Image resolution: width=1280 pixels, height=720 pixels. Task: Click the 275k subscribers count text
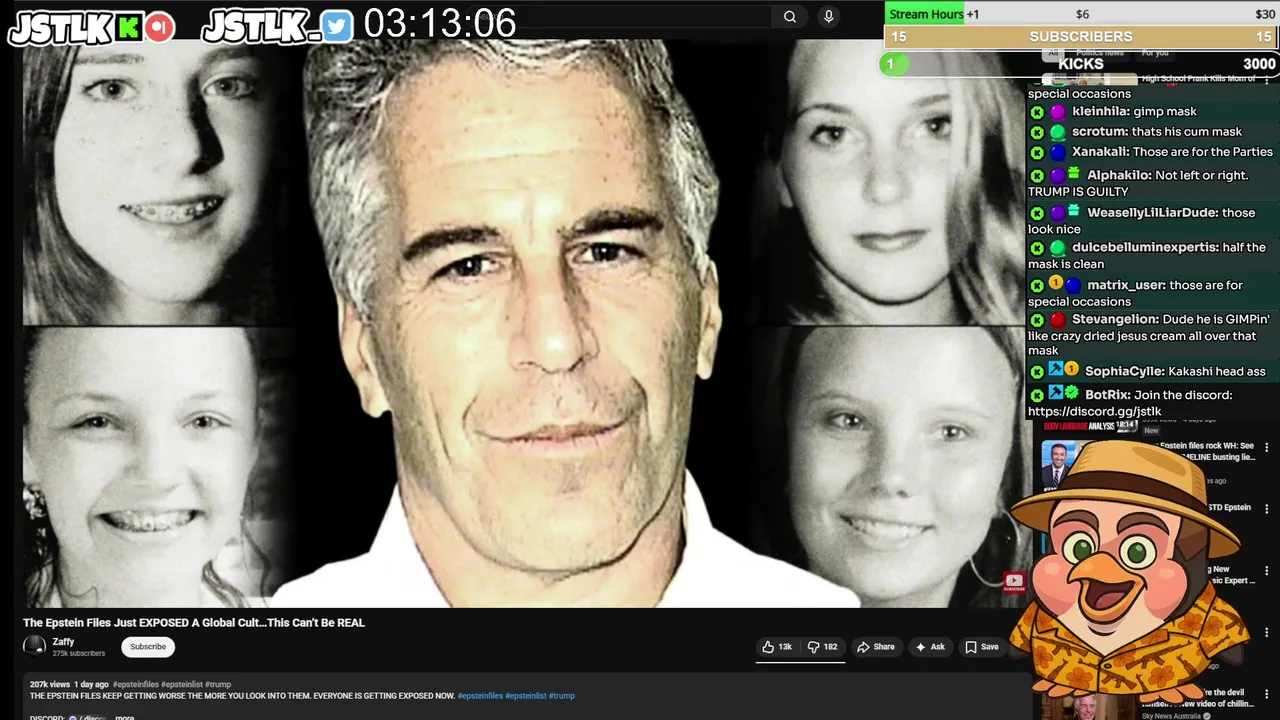click(79, 654)
